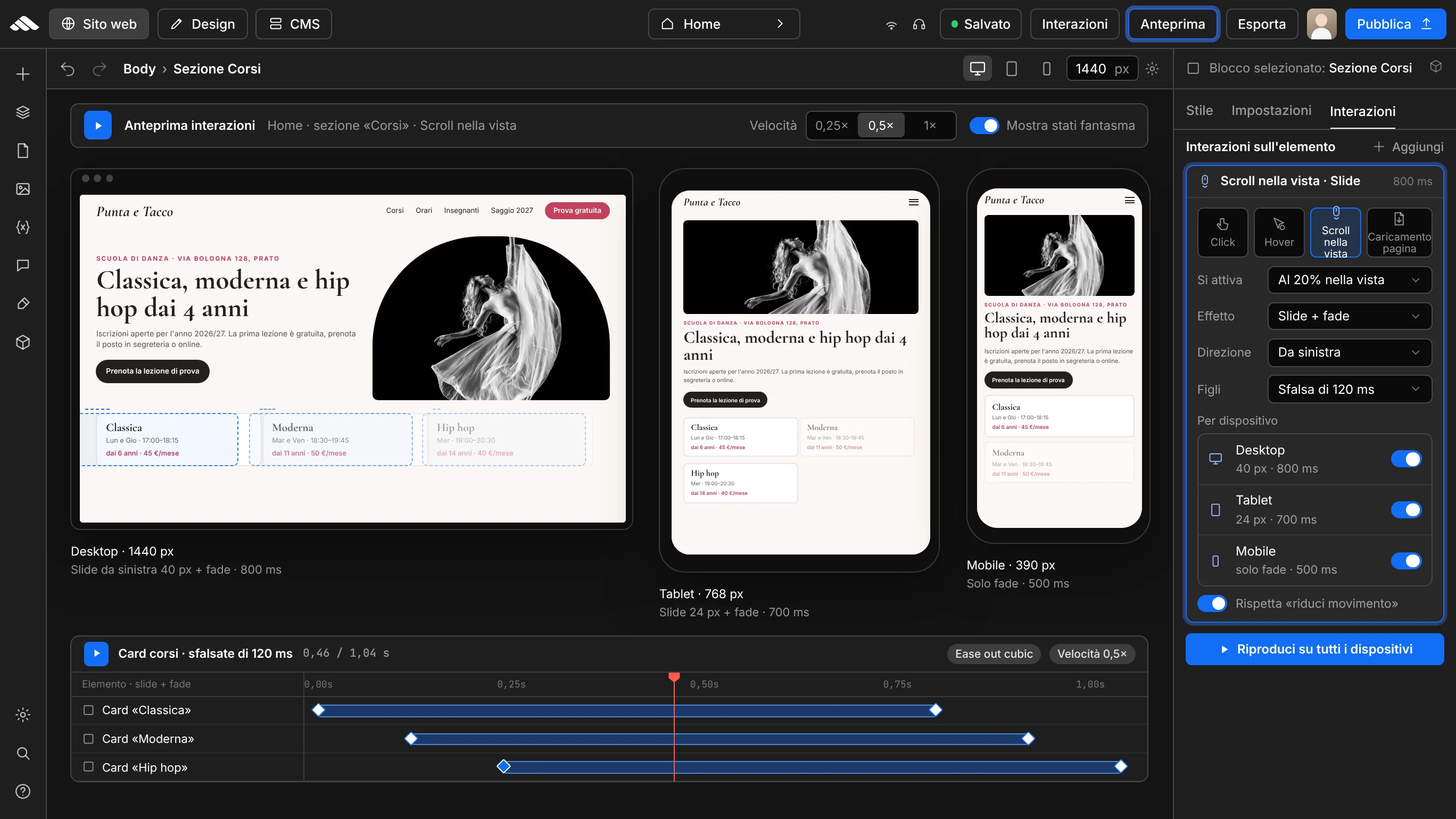Switch to mobile viewport icon

(x=1046, y=69)
